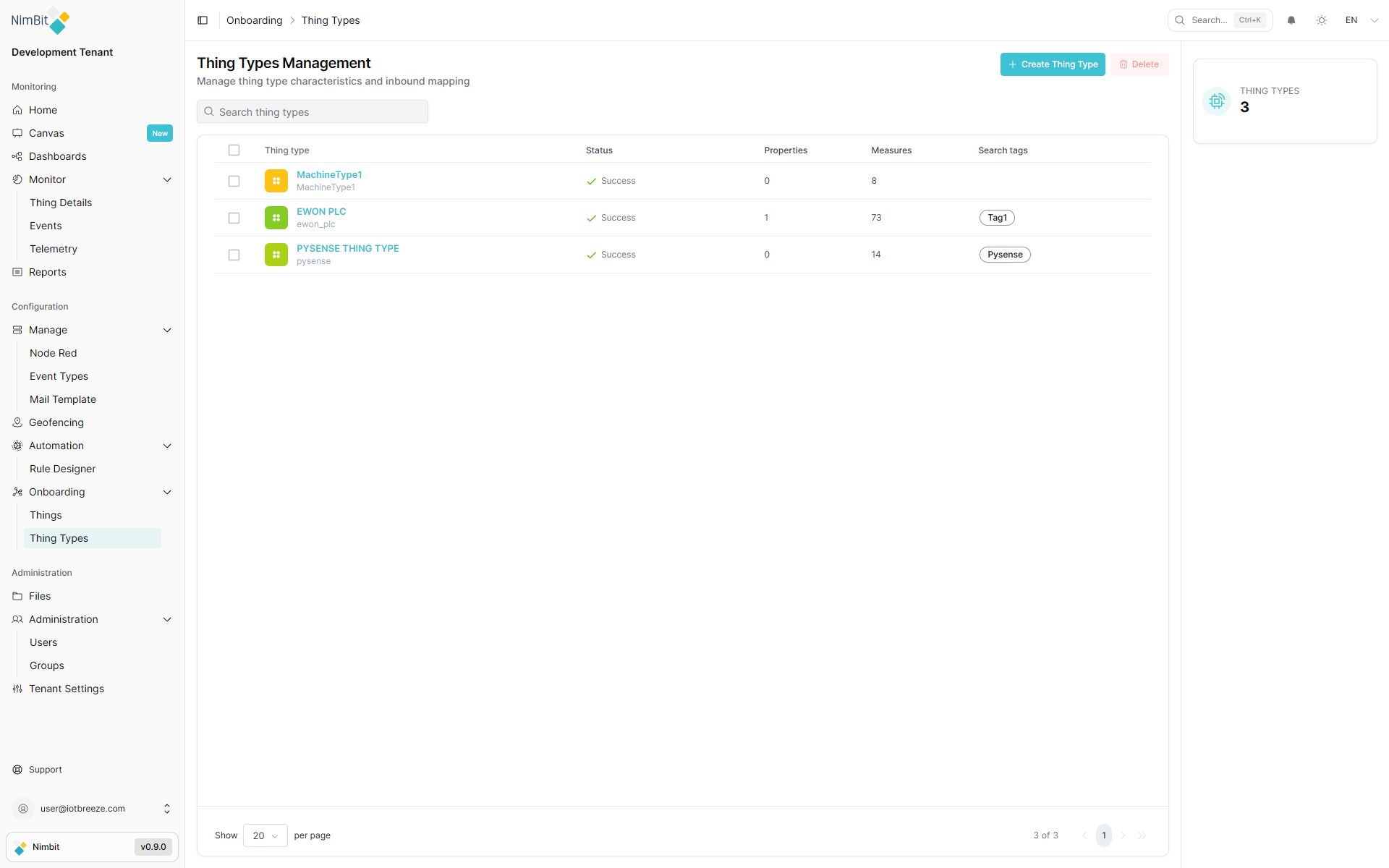Open the notifications bell
1389x868 pixels.
(x=1291, y=20)
